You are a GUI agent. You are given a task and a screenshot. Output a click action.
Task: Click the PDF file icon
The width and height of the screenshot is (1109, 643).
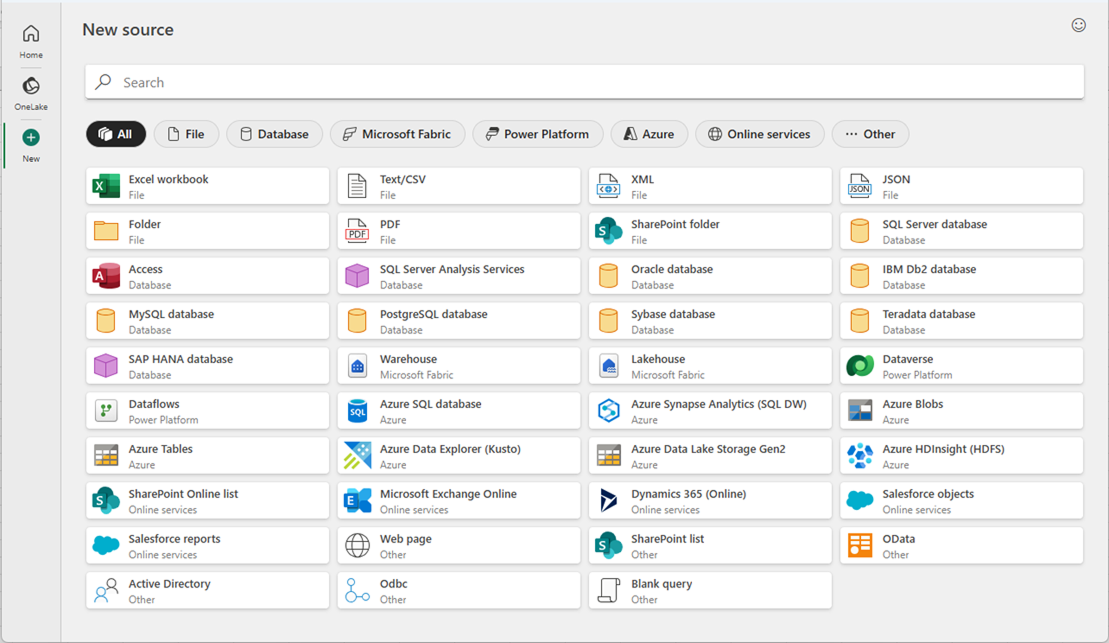[x=357, y=231]
